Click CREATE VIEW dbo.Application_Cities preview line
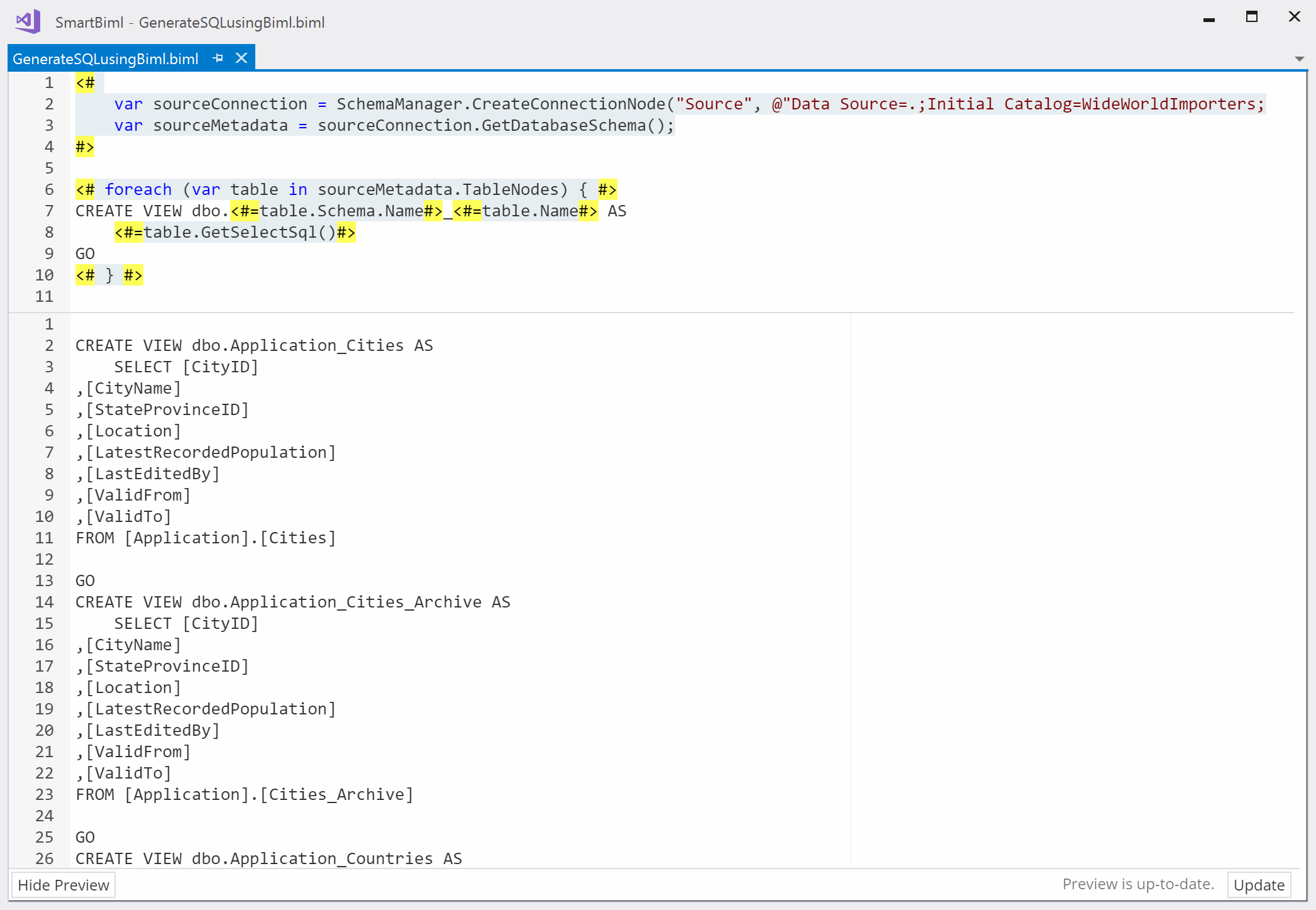1316x910 pixels. [254, 345]
